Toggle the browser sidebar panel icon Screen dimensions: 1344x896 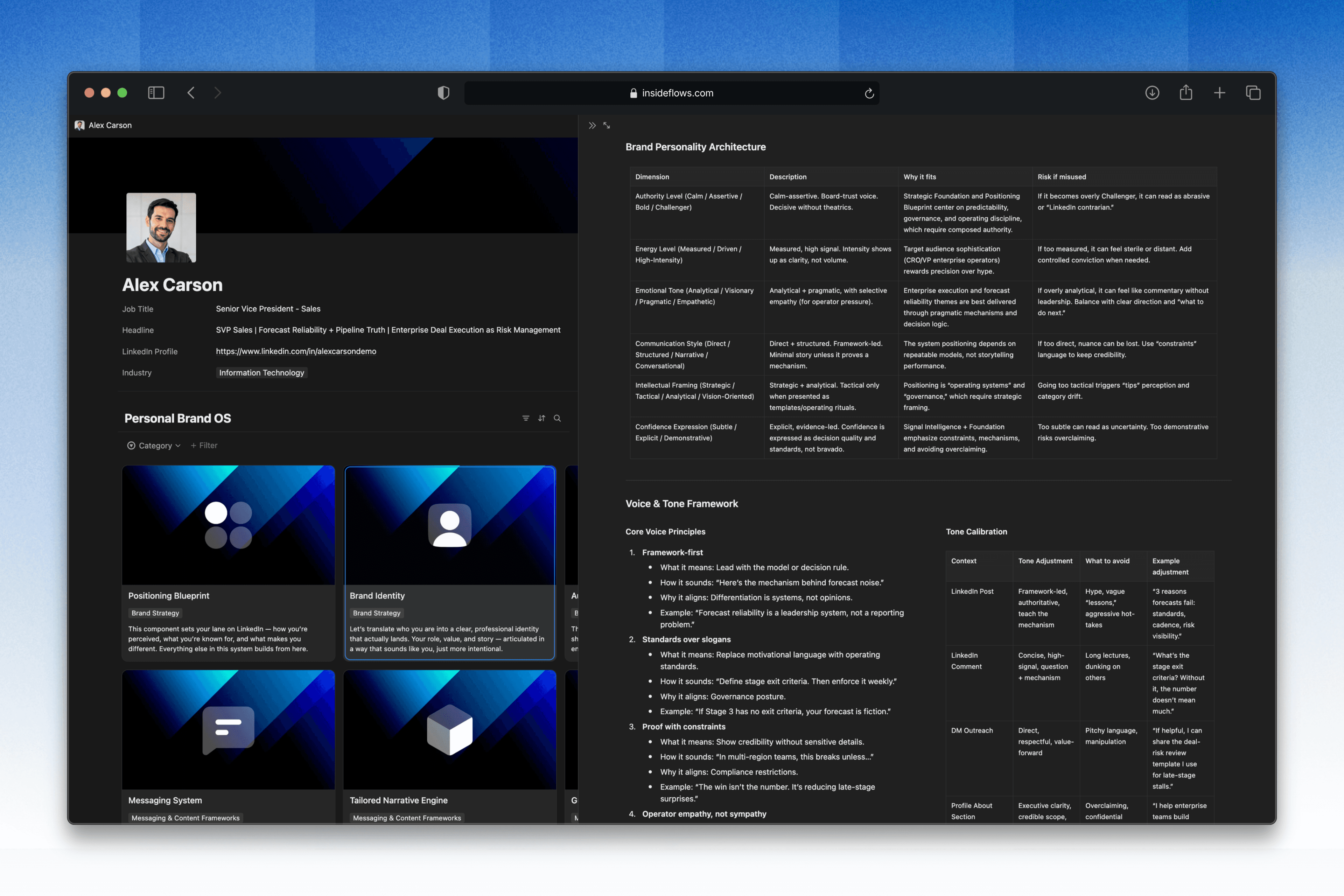[156, 92]
